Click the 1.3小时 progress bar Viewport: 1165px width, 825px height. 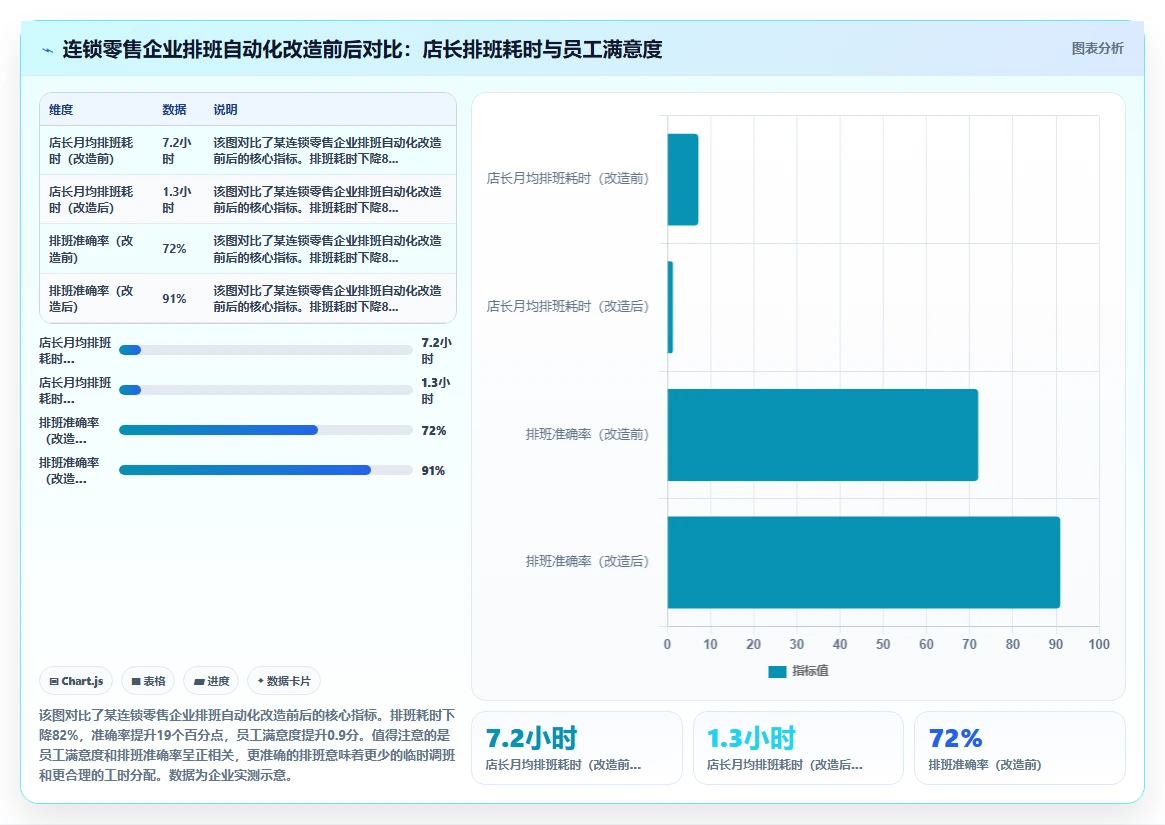(265, 390)
